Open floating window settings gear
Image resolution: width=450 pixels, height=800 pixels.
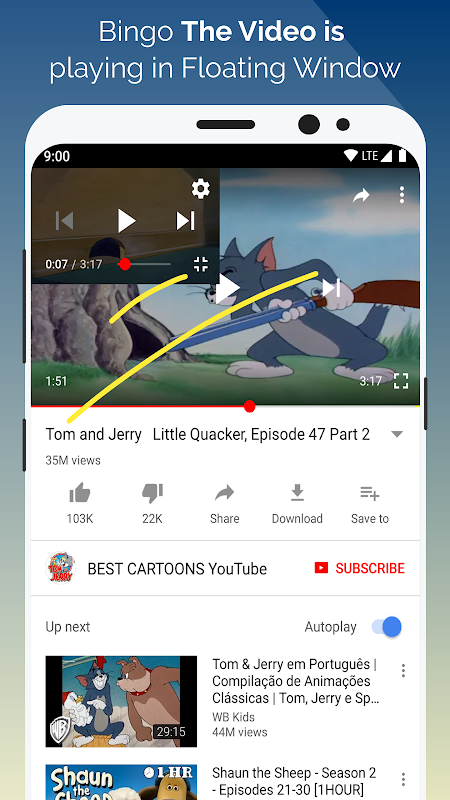pos(201,189)
